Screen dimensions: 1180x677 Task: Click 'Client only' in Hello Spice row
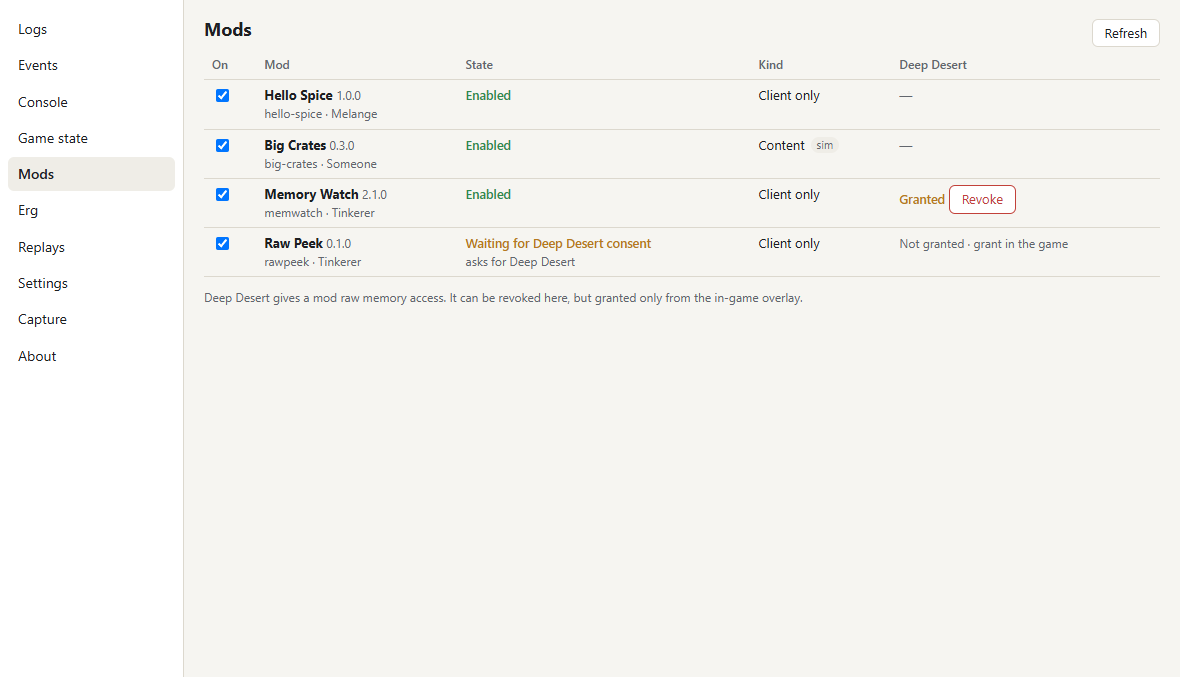pyautogui.click(x=789, y=96)
